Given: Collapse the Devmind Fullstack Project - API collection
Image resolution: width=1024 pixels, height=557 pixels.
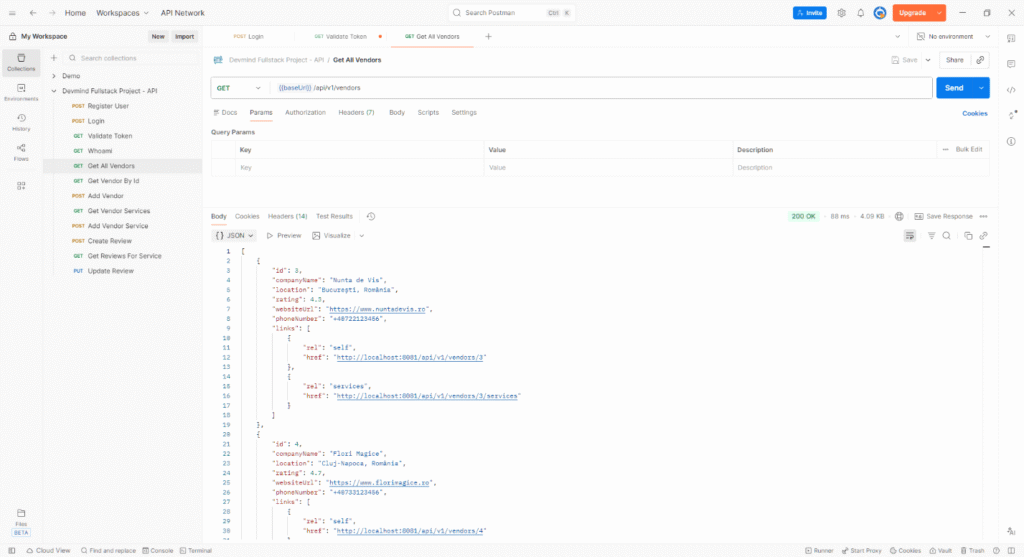Looking at the screenshot, I should 54,91.
